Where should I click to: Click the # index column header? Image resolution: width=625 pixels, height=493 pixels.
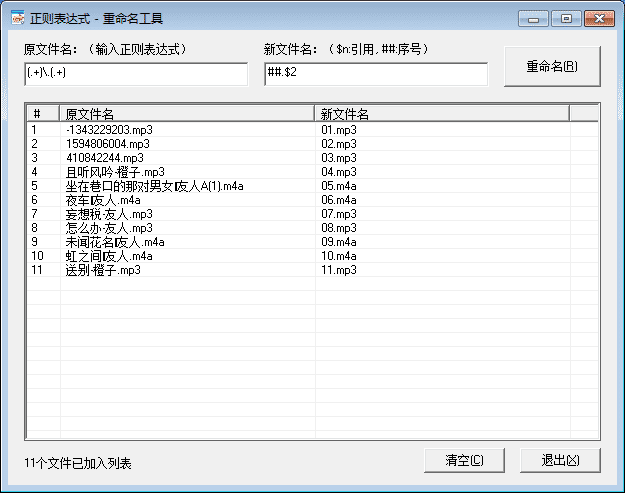point(43,114)
